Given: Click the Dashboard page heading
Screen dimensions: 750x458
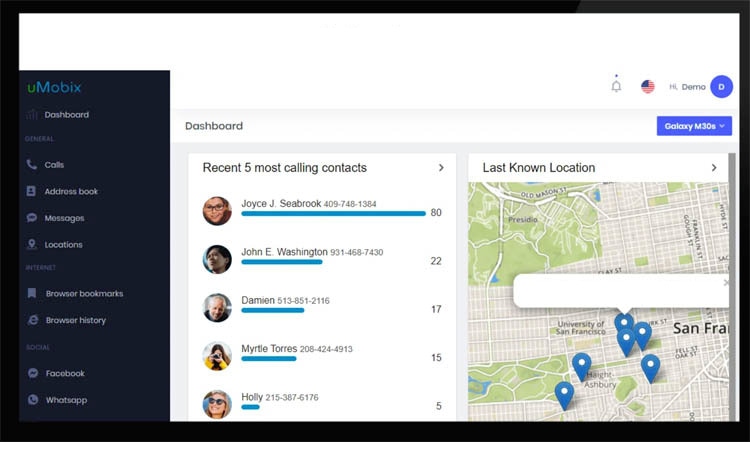Looking at the screenshot, I should 214,126.
